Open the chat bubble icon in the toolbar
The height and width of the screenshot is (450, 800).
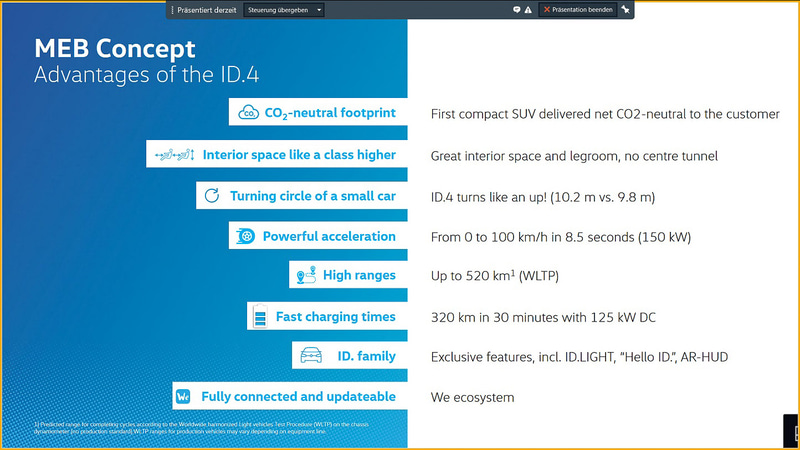pos(516,10)
